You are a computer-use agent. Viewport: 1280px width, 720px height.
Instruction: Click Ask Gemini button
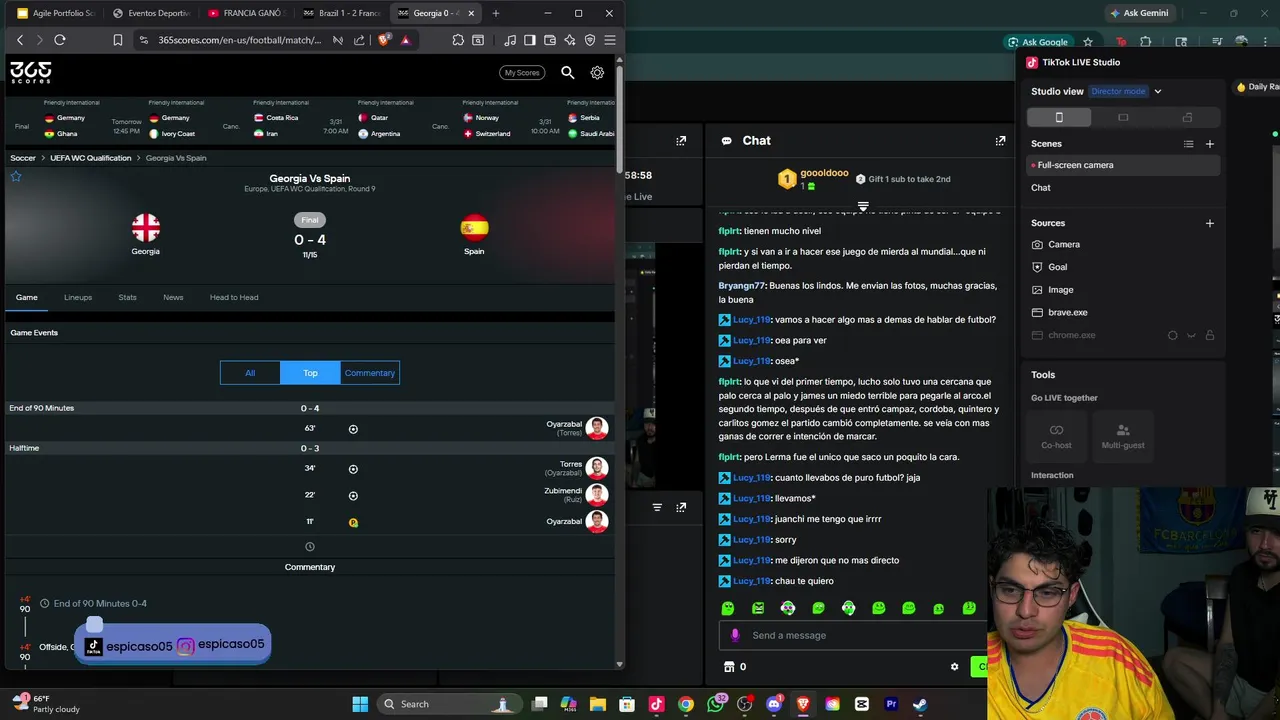[1138, 13]
